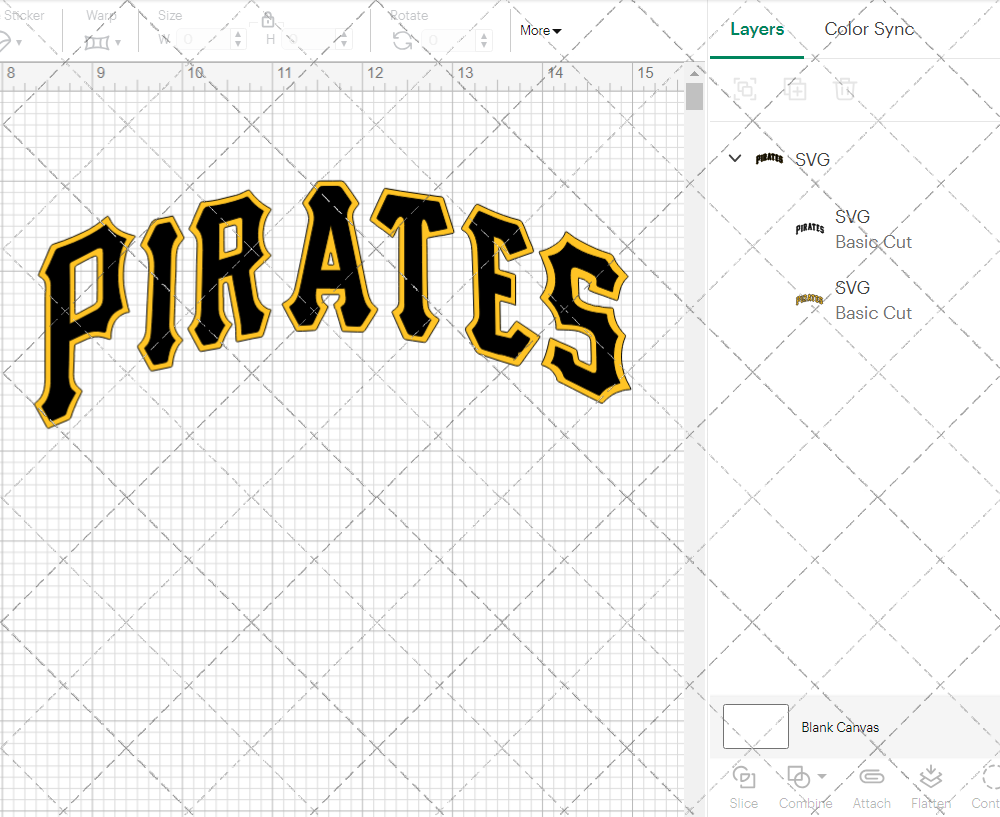Select the black SVG Basic Cut layer thumbnail
The image size is (1000, 817).
pos(809,228)
